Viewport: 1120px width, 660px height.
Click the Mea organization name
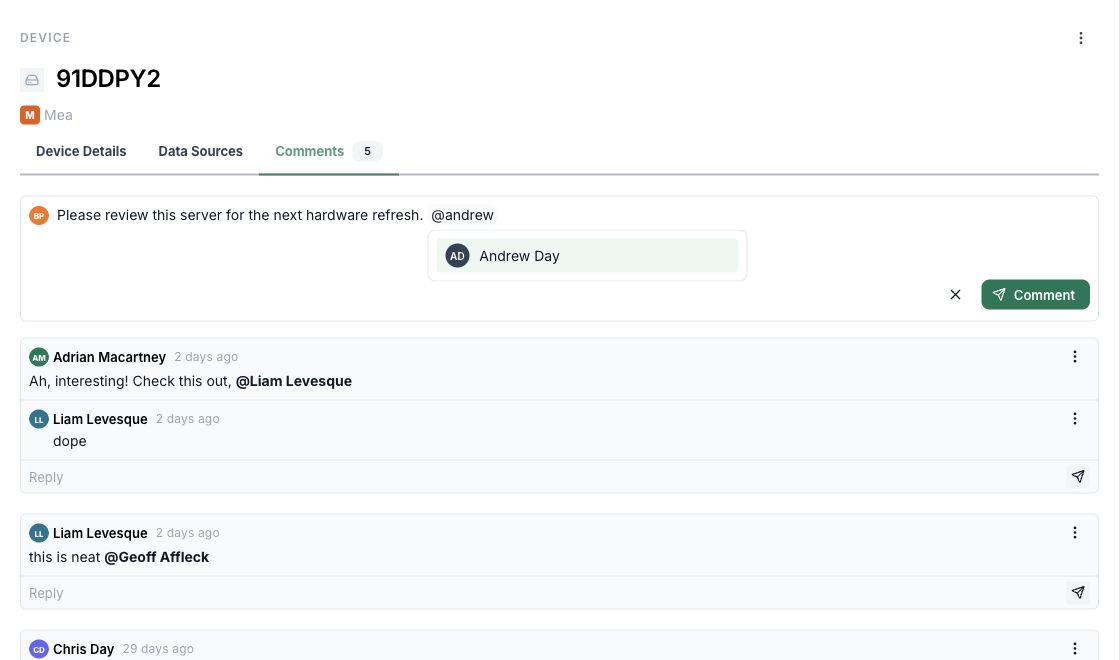[58, 115]
